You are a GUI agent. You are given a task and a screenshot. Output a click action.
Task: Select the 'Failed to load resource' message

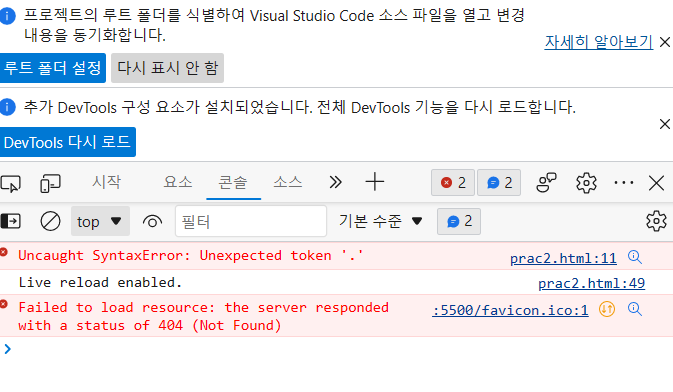point(203,316)
